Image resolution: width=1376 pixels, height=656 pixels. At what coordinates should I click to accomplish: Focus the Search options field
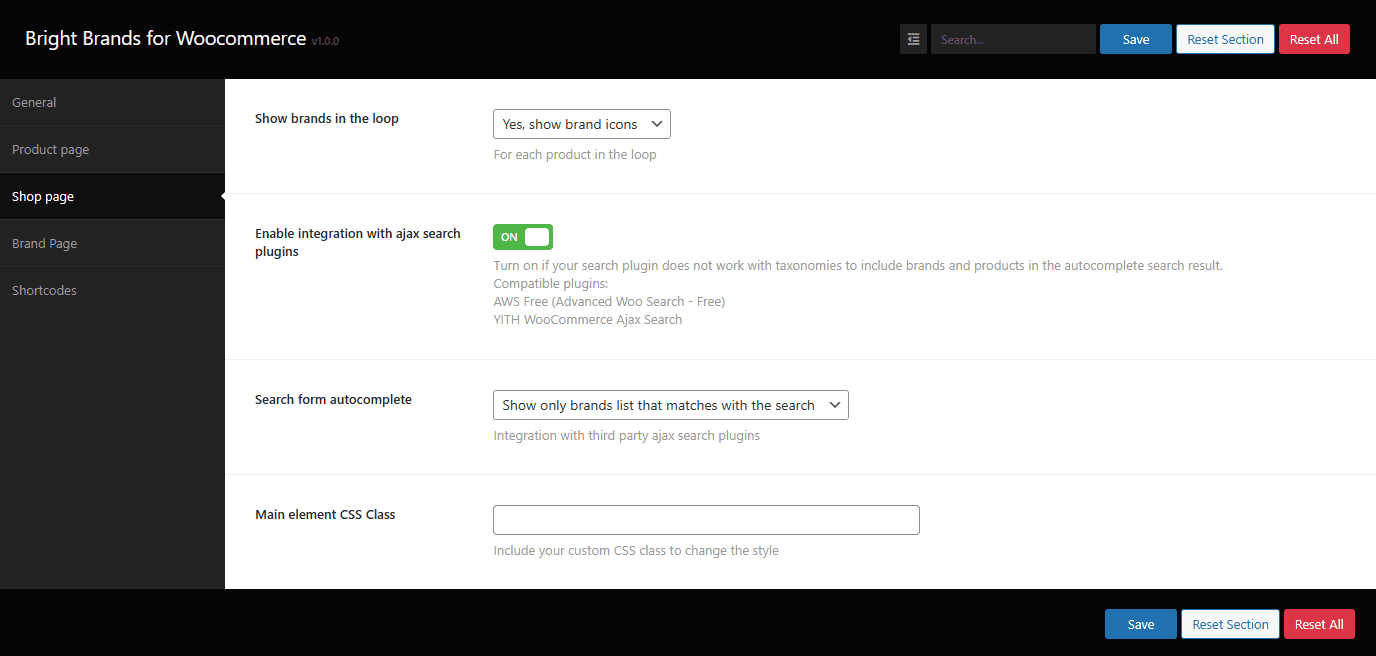1012,39
